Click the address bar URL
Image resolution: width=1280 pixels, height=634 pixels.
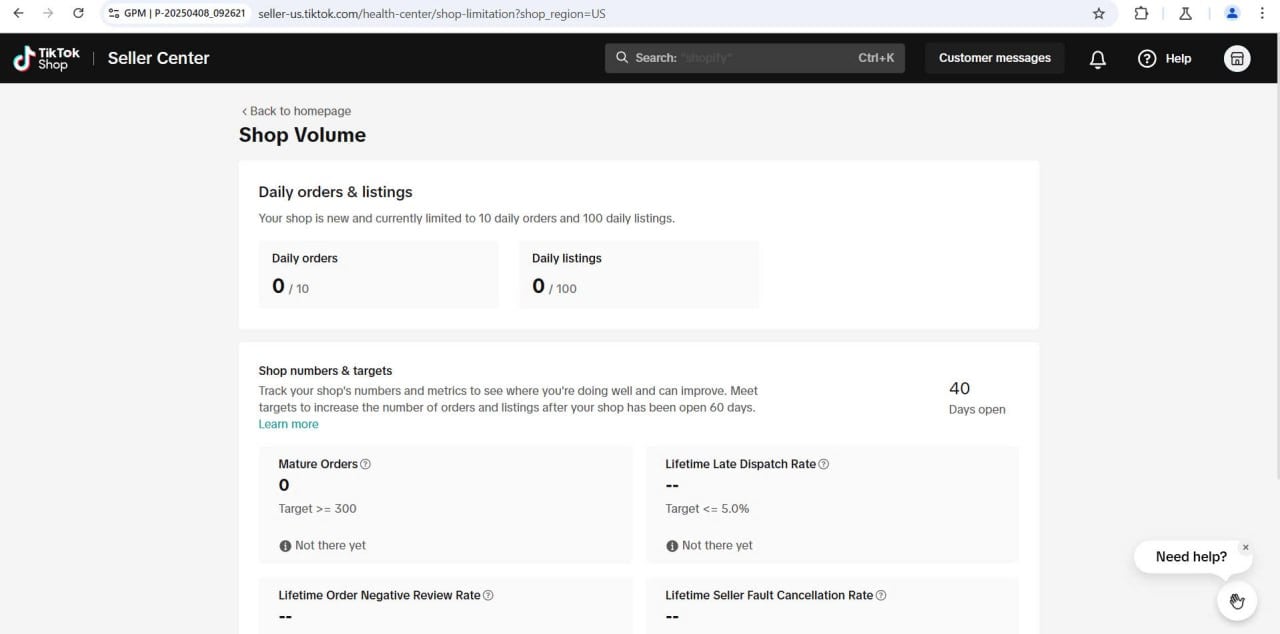[431, 14]
